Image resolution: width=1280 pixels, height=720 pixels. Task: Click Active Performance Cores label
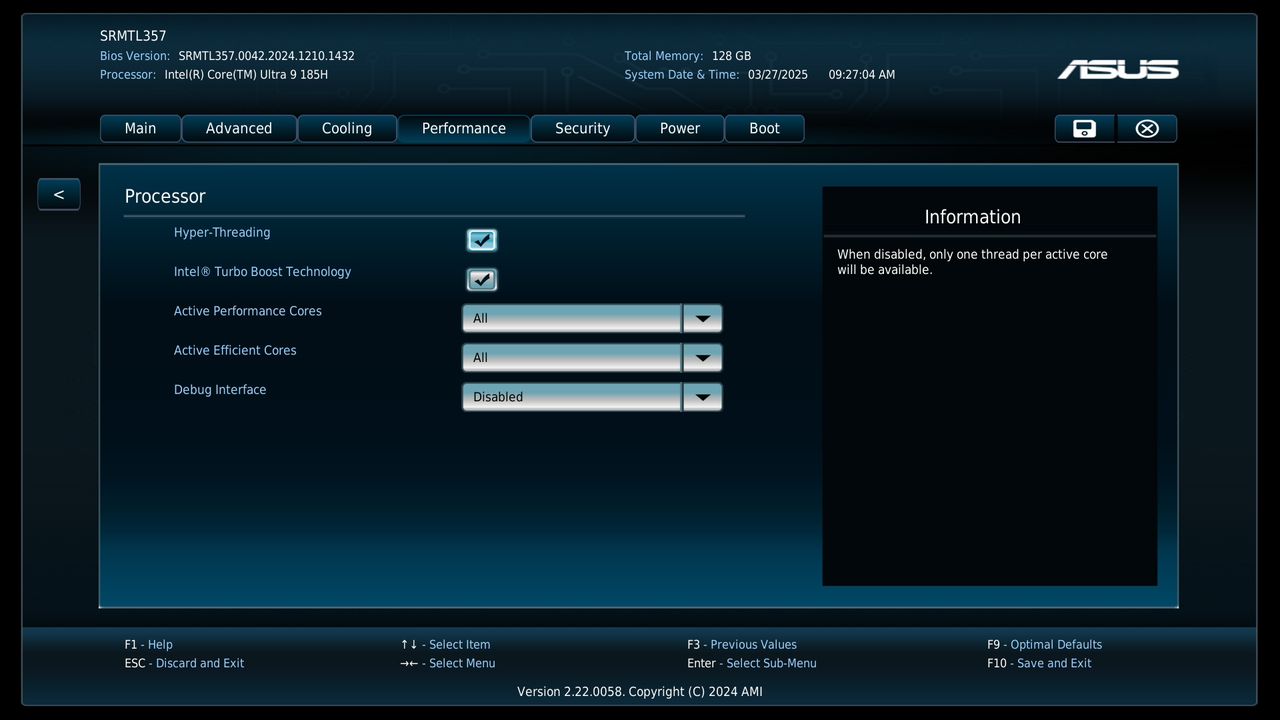[248, 311]
